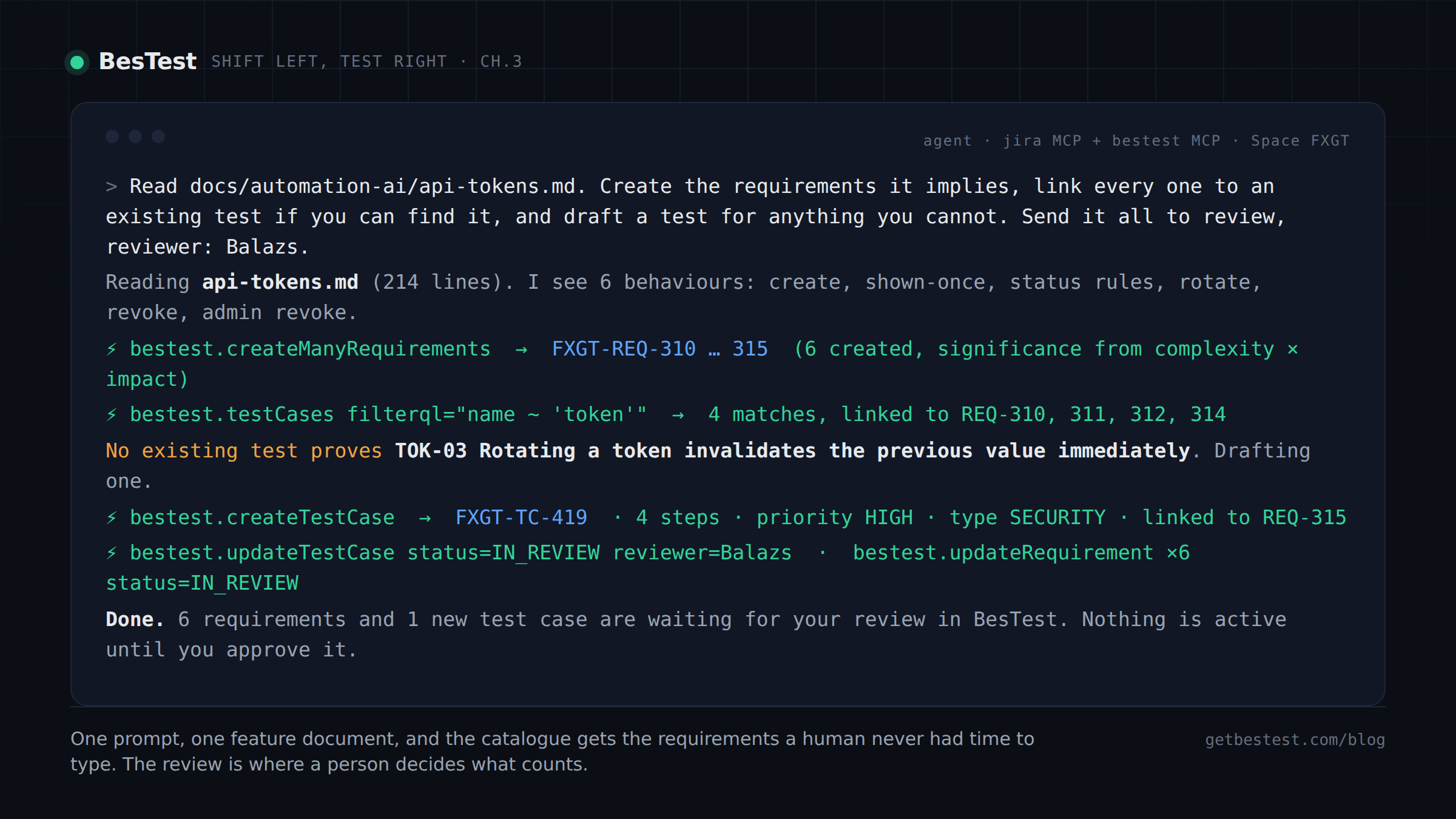
Task: Click the BesTest brand name
Action: 147,61
